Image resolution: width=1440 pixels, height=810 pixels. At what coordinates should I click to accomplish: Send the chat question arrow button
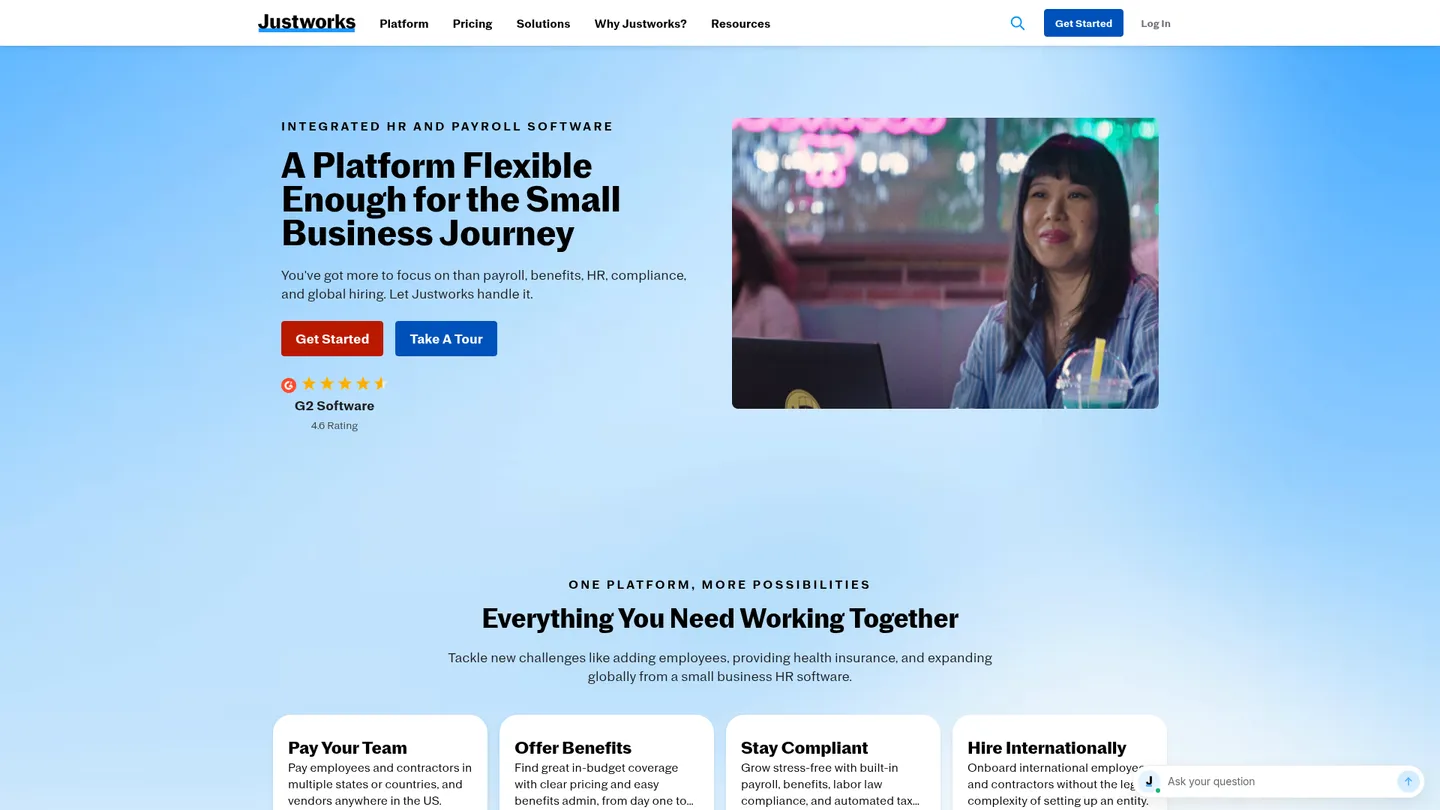1408,781
